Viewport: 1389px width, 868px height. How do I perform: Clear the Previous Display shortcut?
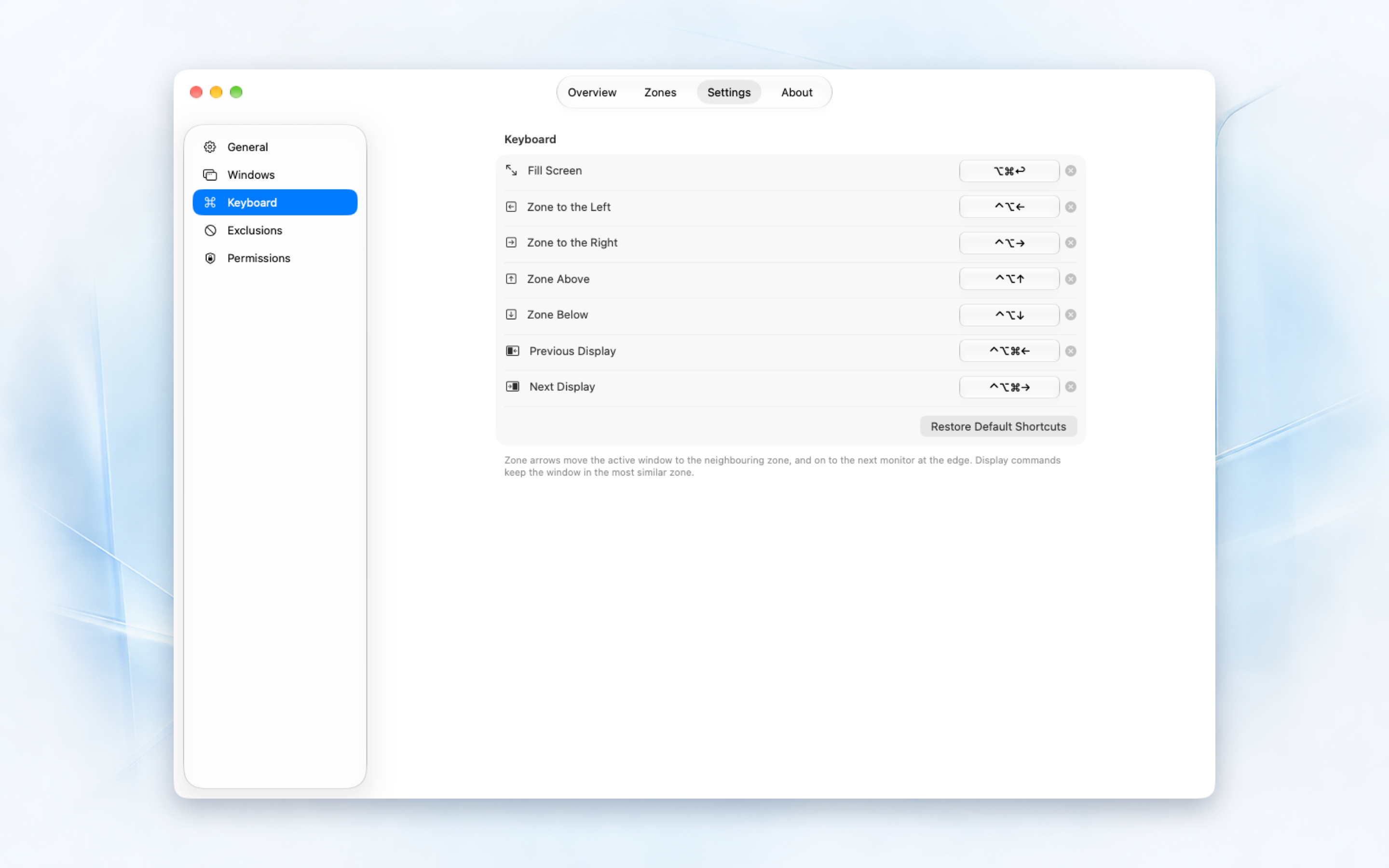point(1071,351)
